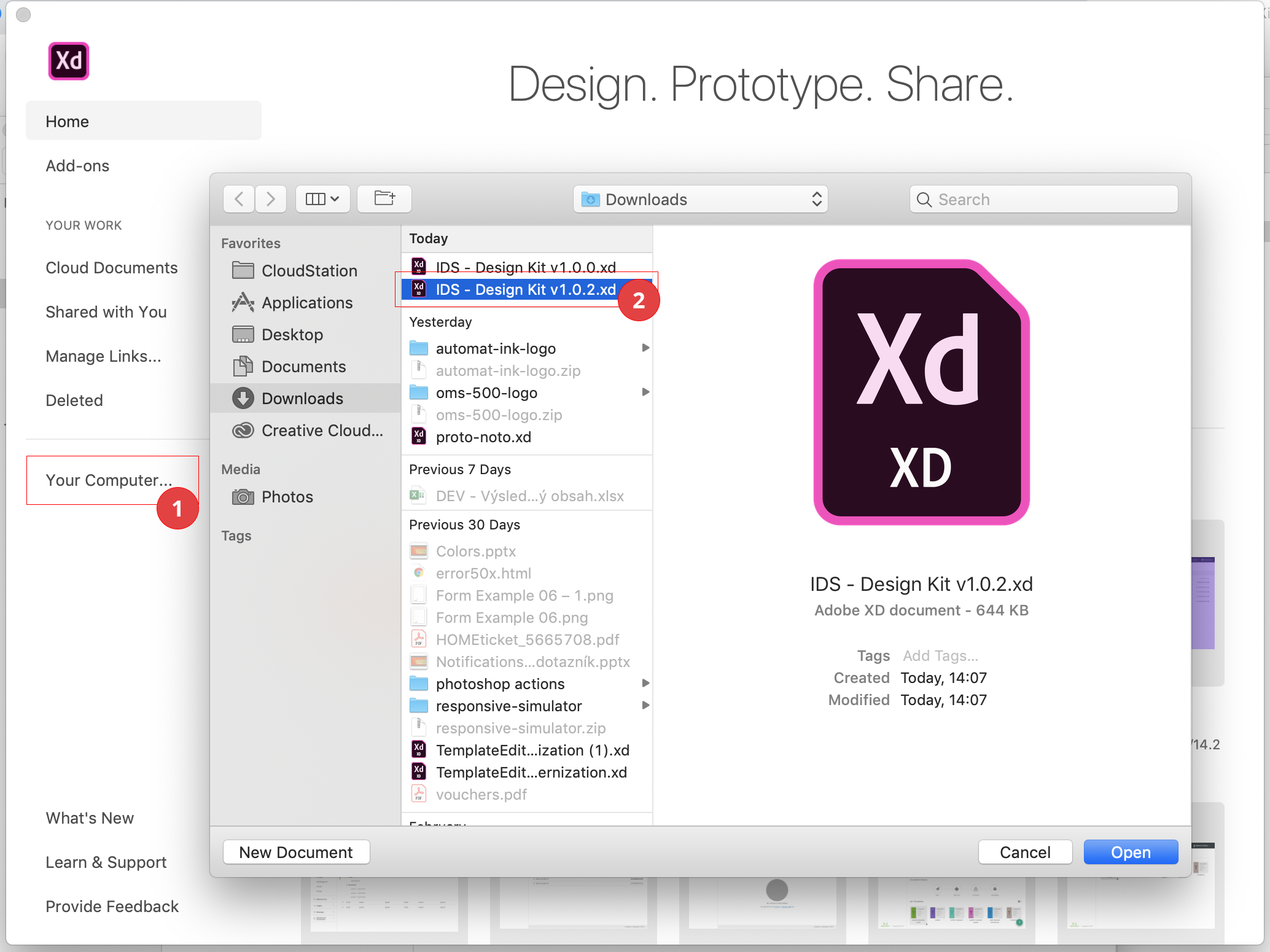Select file IDS - Design Kit v1.0.0.xd
Screen dimensions: 1270x952
[527, 267]
